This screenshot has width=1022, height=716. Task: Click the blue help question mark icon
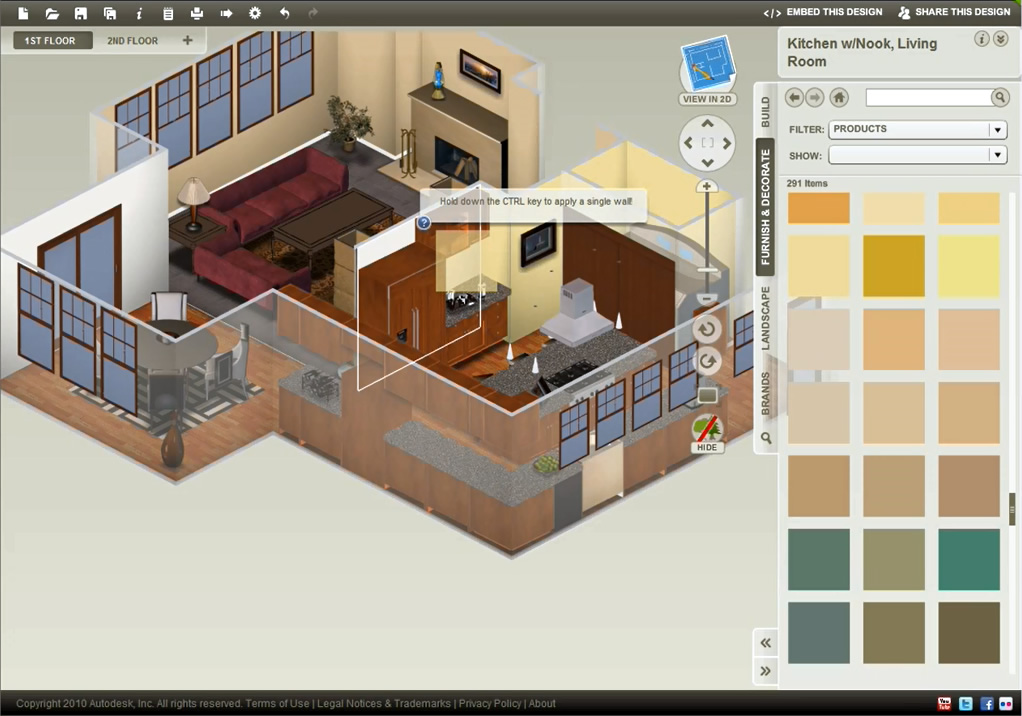pos(424,223)
